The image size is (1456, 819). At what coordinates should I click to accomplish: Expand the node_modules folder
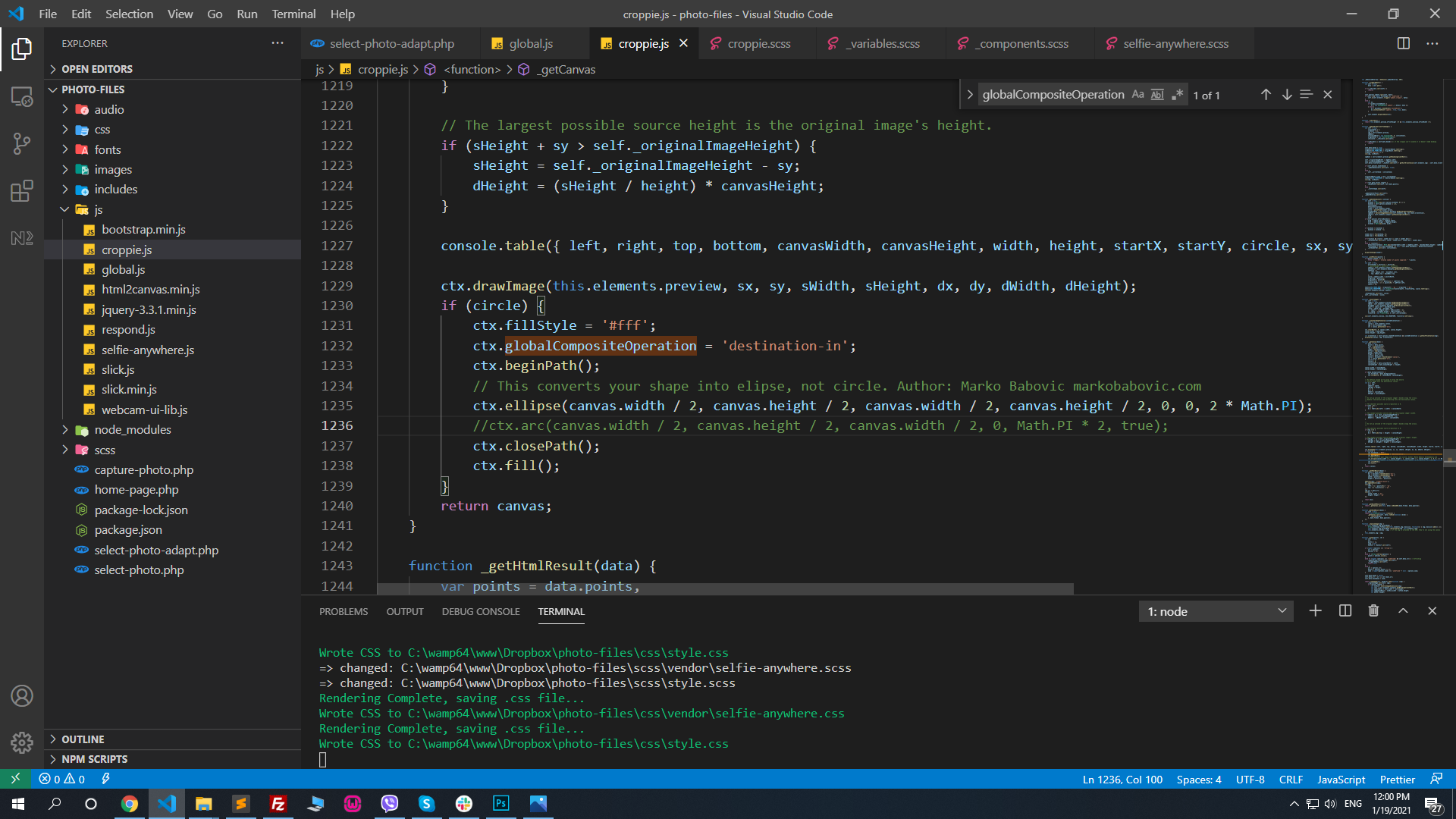pyautogui.click(x=133, y=429)
